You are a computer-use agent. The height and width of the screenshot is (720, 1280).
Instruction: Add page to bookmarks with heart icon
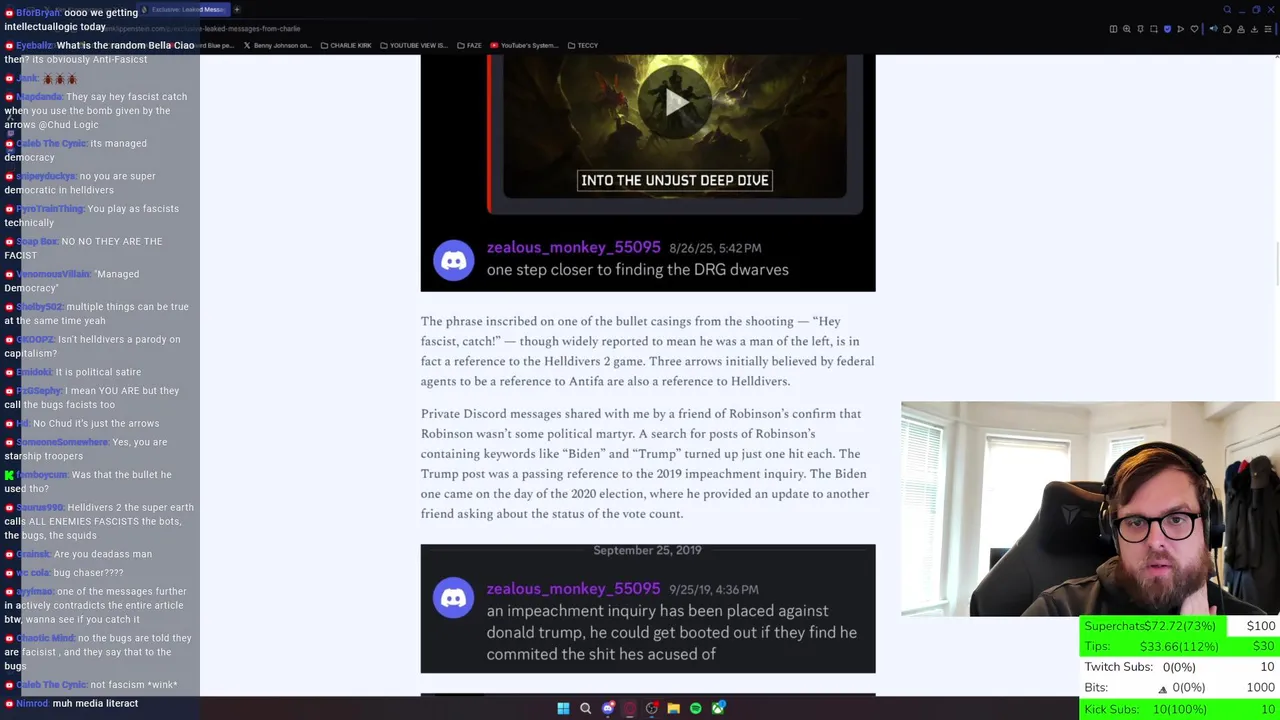point(1194,29)
